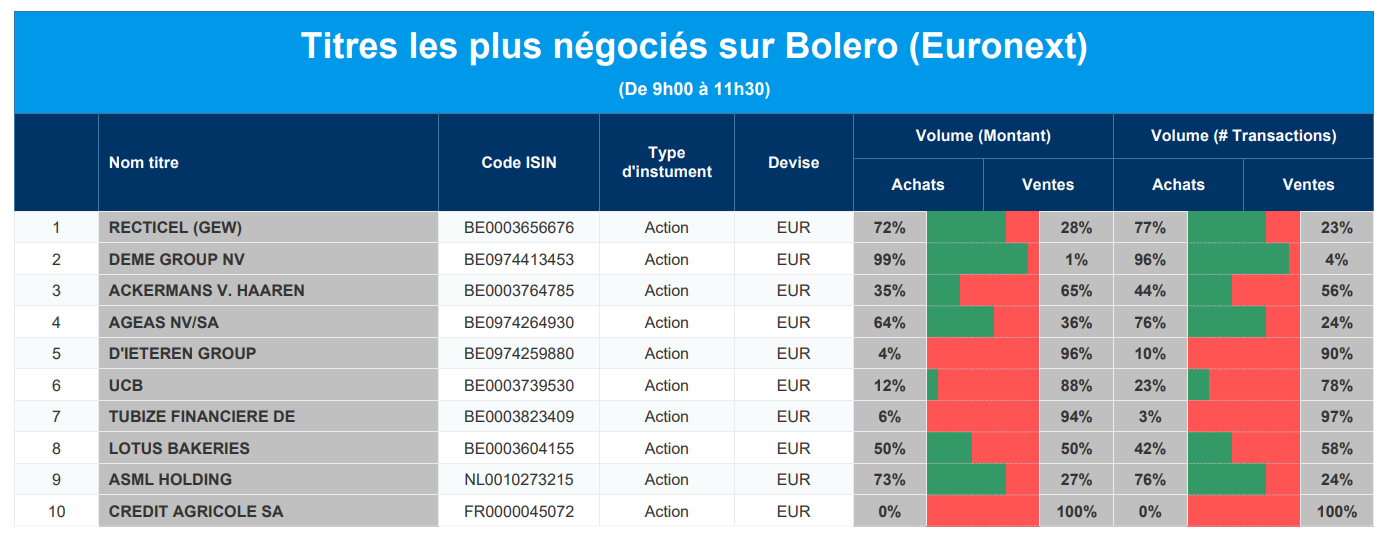
Task: Click the LOTUS BAKERIES title
Action: pyautogui.click(x=179, y=449)
